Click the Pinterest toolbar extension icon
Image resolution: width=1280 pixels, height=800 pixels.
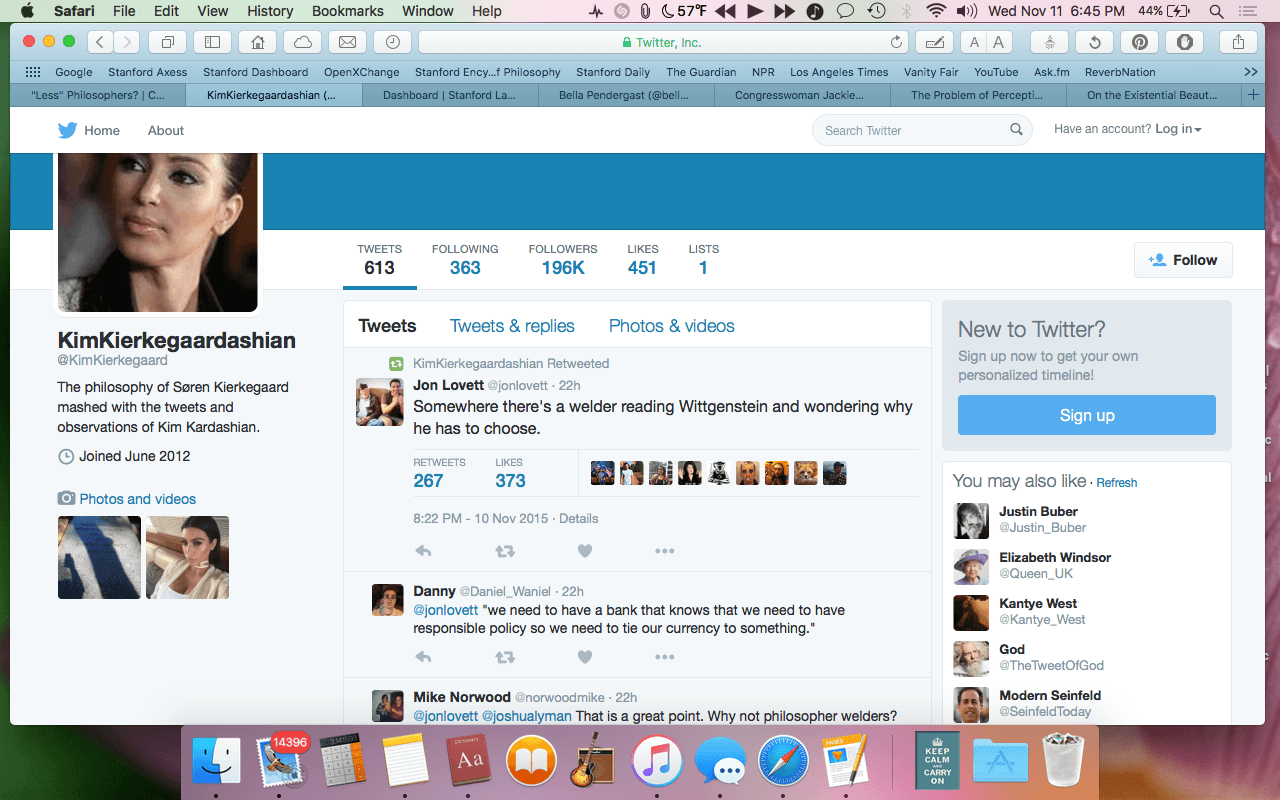pyautogui.click(x=1139, y=42)
